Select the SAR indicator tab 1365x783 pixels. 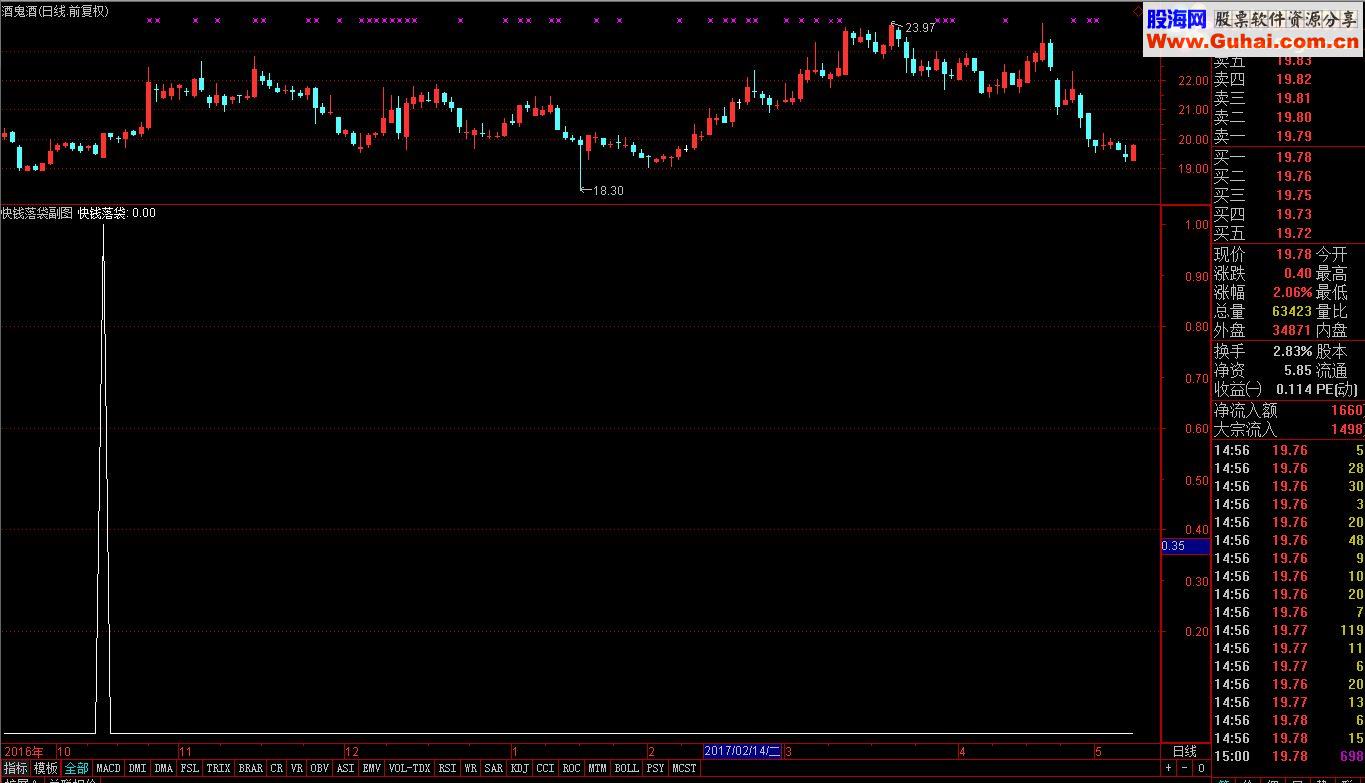tap(494, 768)
